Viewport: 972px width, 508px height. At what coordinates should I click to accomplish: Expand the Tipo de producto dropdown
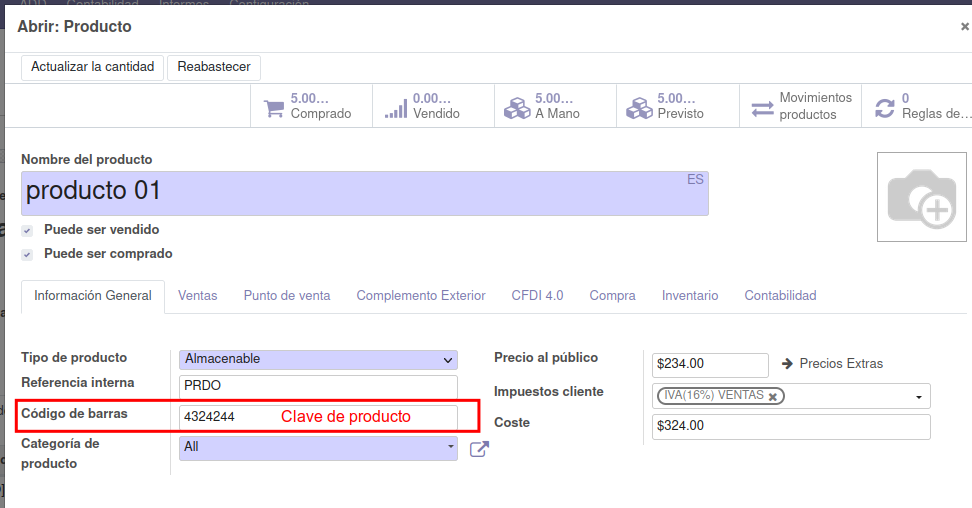[318, 359]
